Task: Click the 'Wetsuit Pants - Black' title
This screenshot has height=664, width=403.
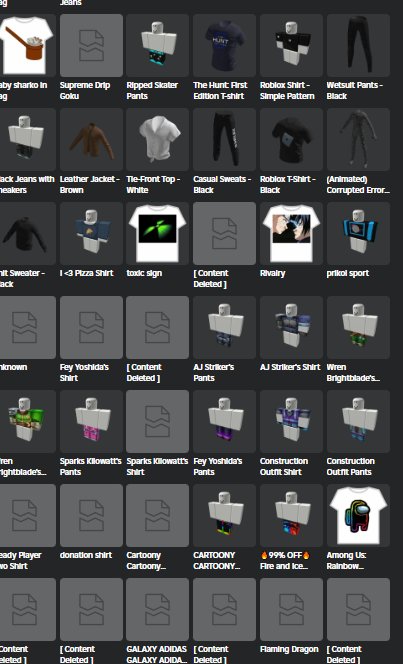Action: 355,91
